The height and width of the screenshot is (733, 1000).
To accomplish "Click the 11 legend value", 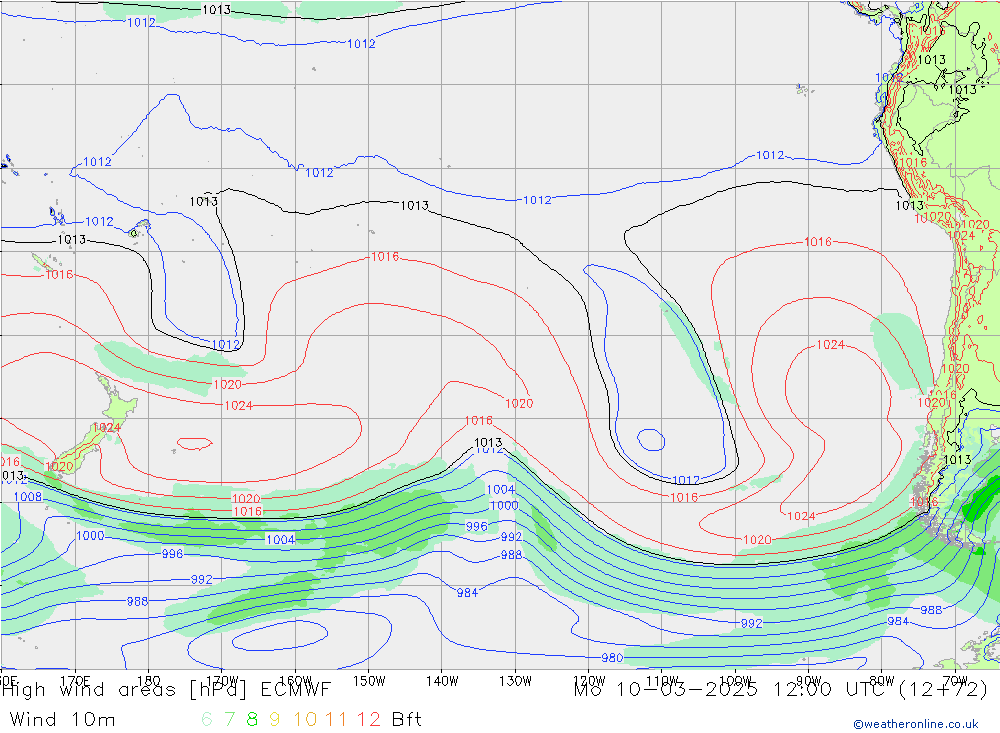I will 336,720.
